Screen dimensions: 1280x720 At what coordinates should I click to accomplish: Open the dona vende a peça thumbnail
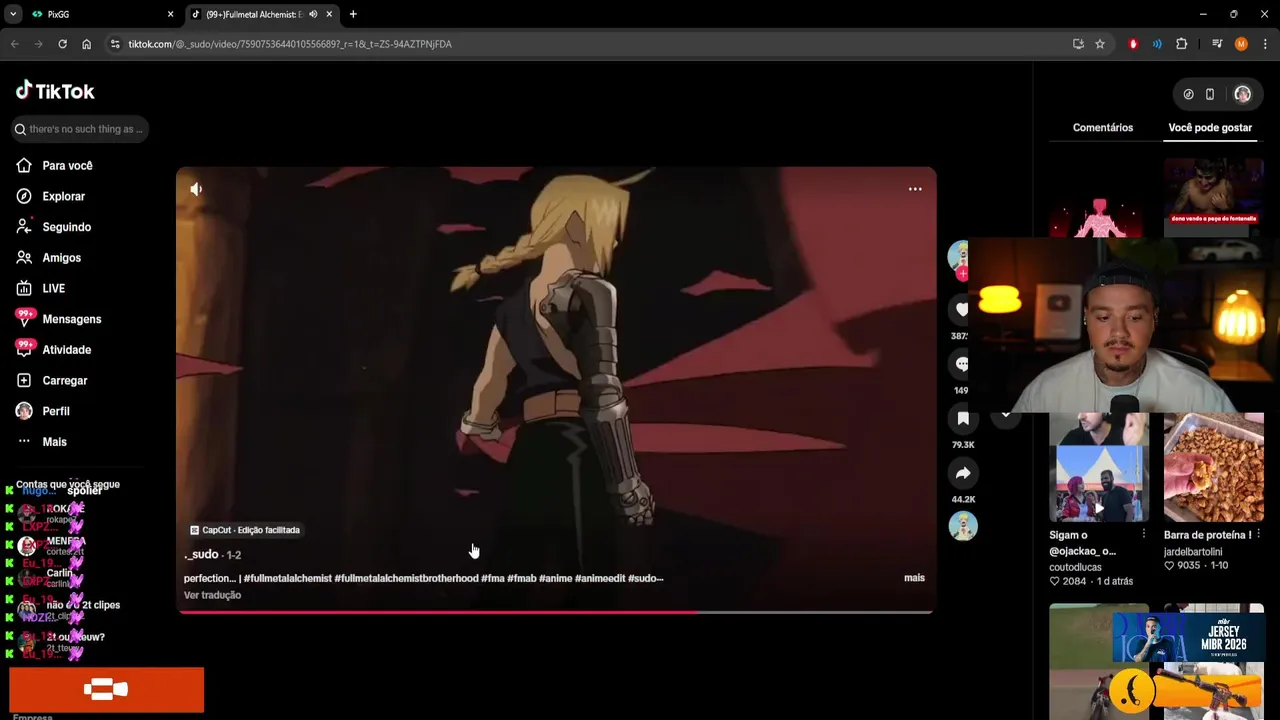(x=1213, y=197)
